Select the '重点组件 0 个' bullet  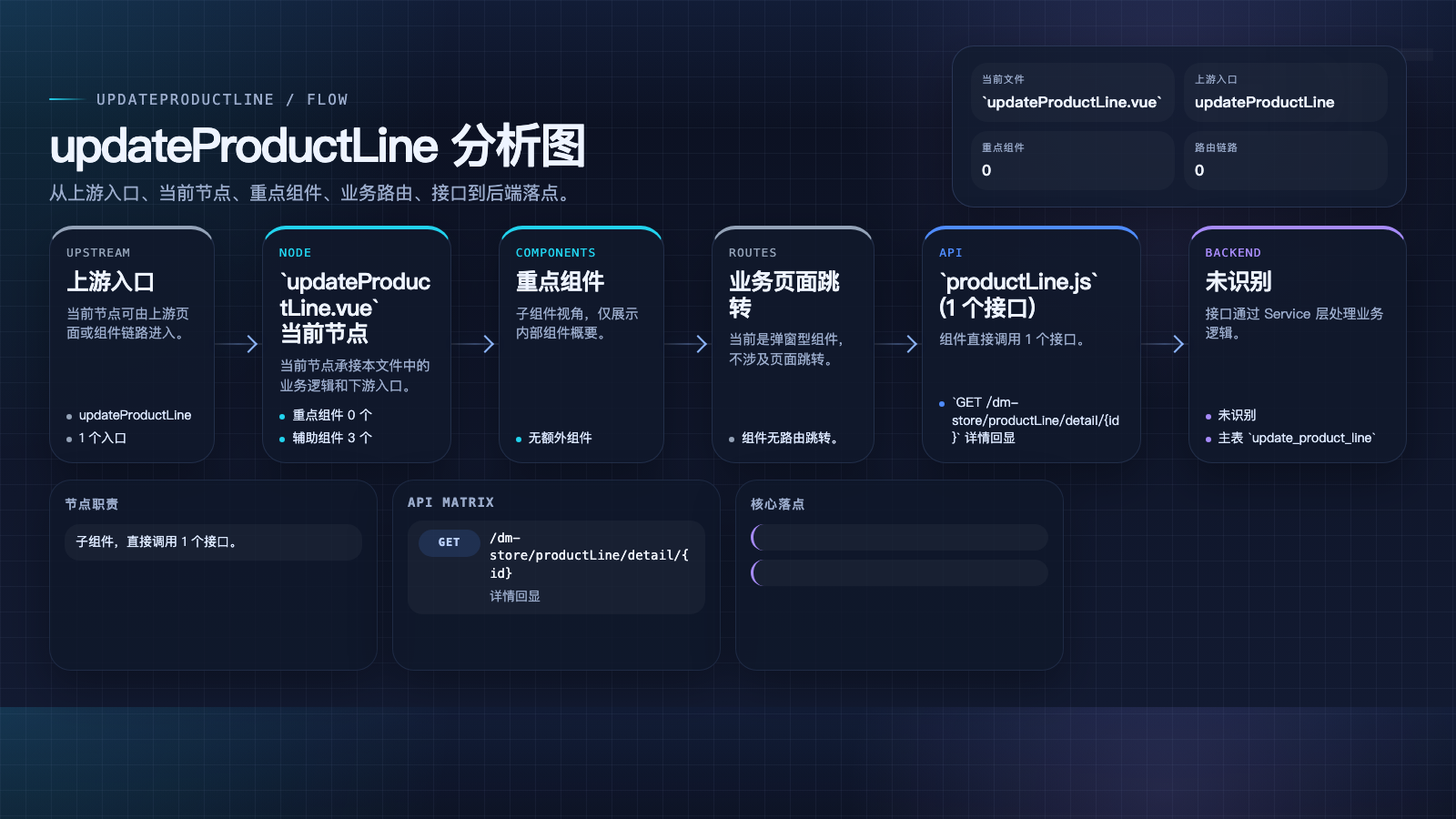coord(331,415)
